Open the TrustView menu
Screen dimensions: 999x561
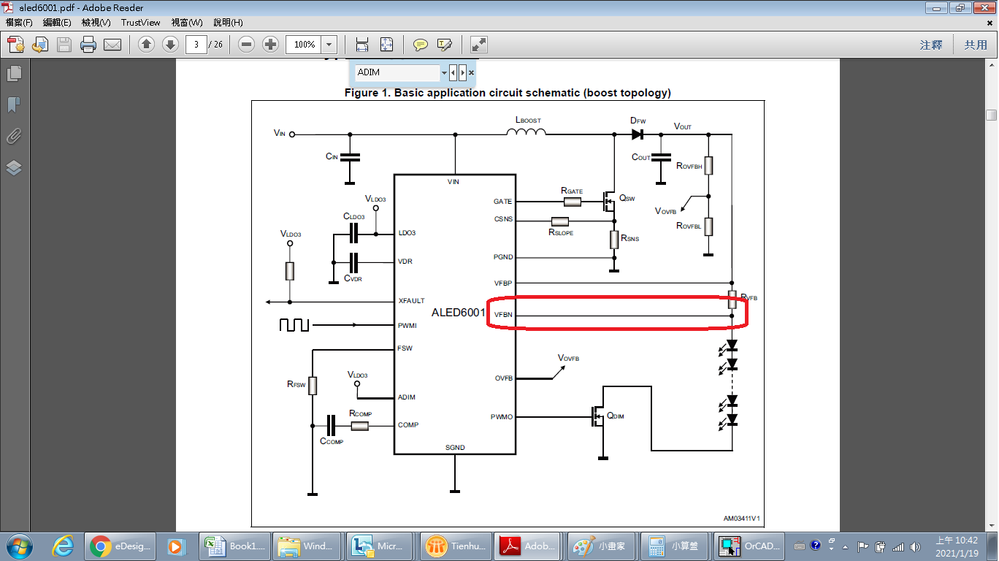(x=140, y=22)
